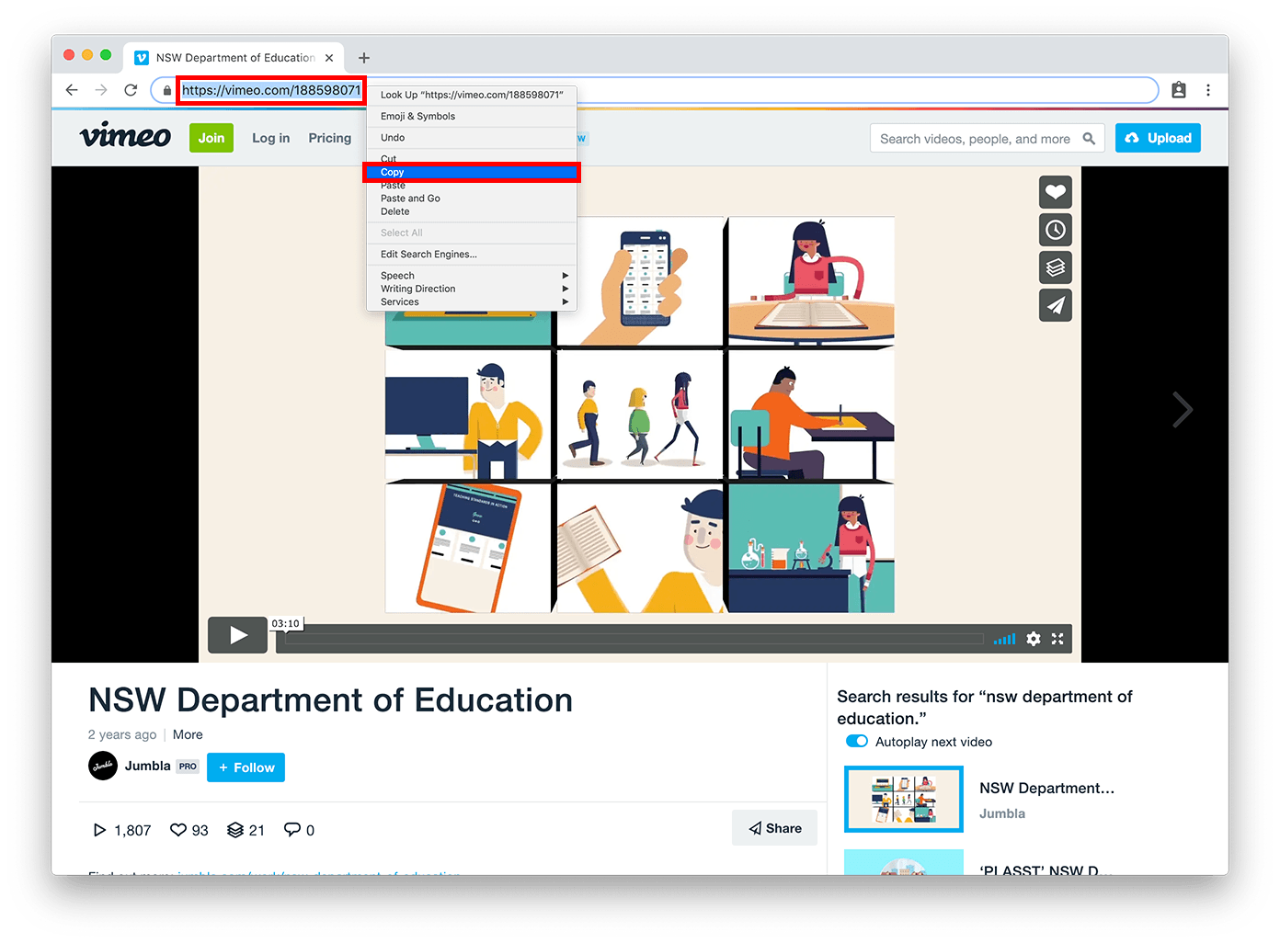Adjust volume bars in player
This screenshot has width=1280, height=943.
click(1005, 639)
